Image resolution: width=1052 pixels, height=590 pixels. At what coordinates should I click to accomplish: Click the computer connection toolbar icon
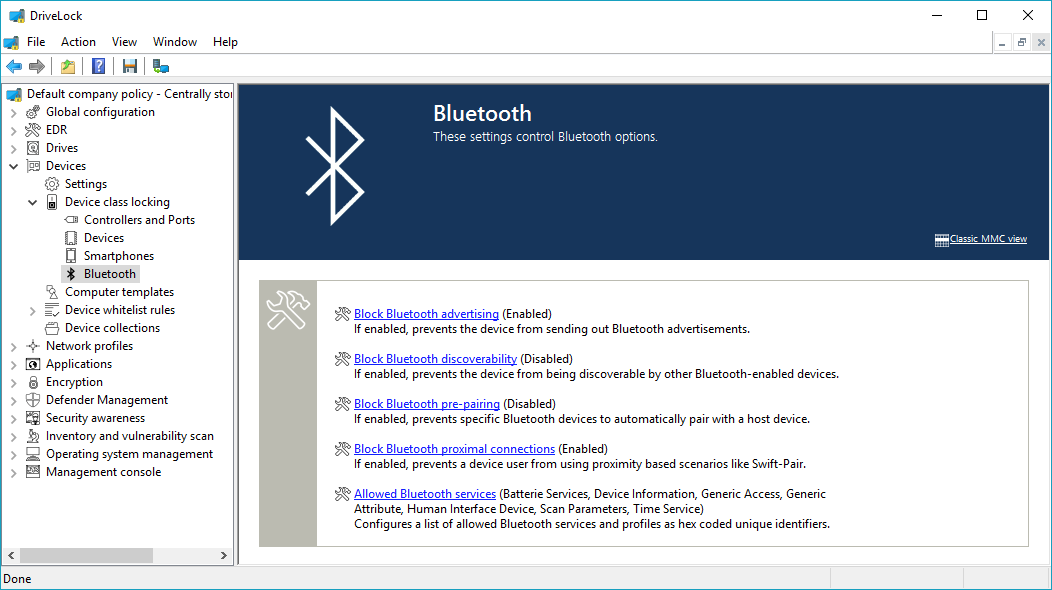160,66
